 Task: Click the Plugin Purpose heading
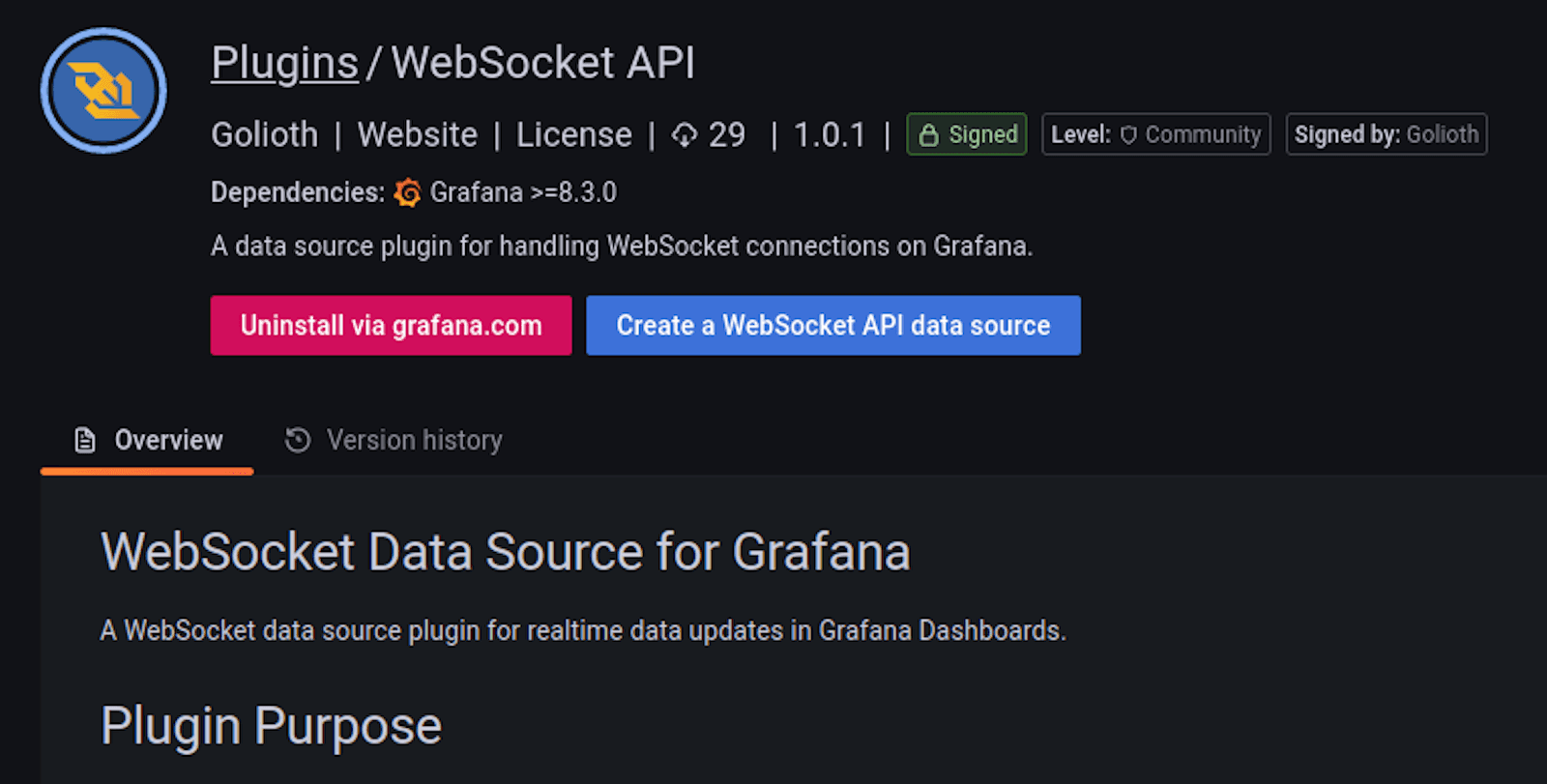tap(271, 726)
